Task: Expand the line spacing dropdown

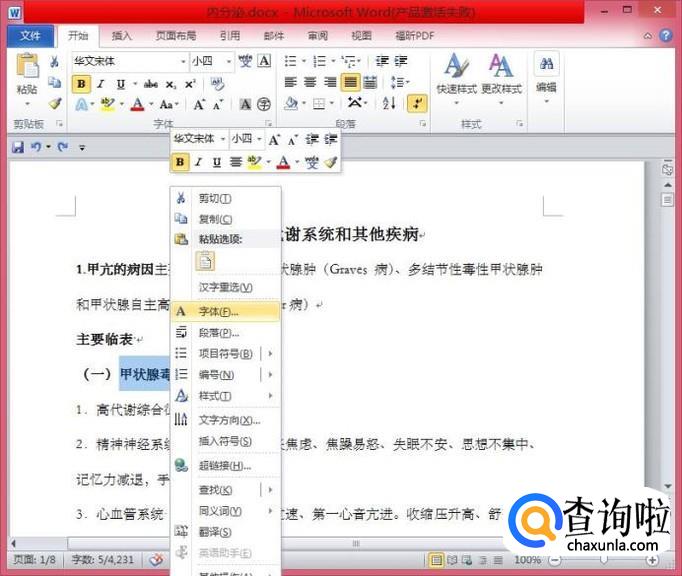Action: point(400,82)
